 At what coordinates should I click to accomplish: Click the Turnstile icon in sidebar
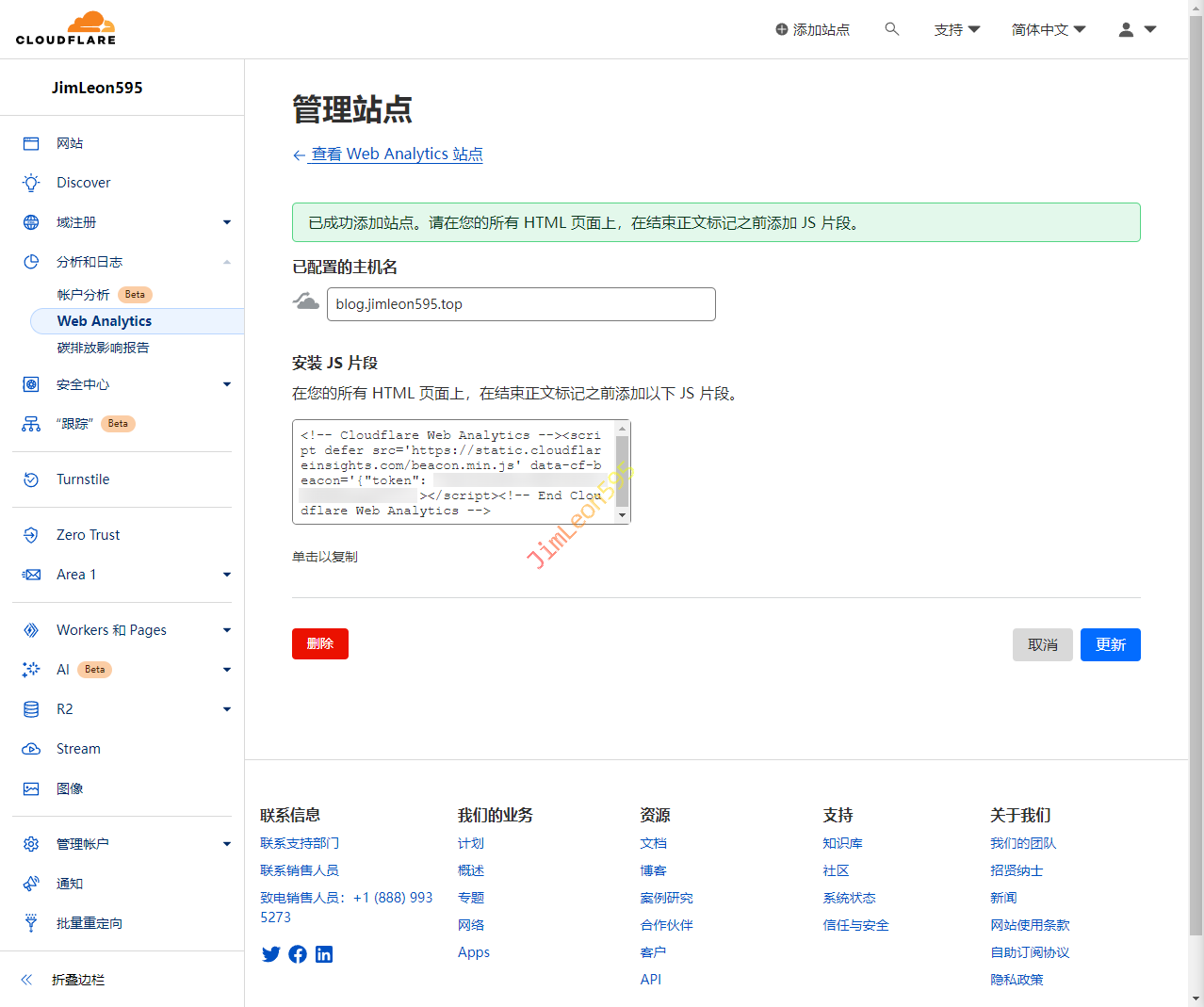tap(31, 479)
